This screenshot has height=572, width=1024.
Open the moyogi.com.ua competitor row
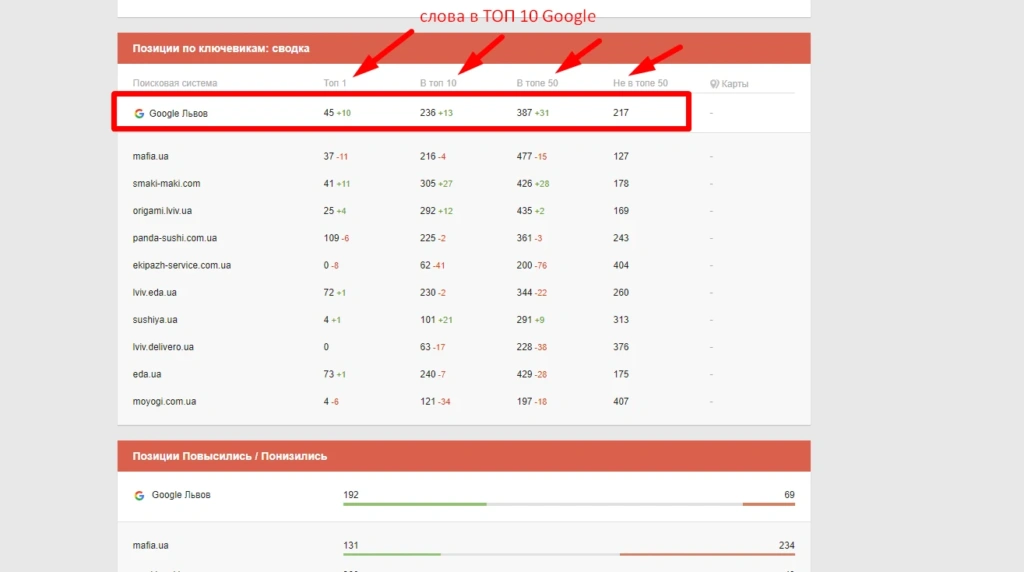pos(464,402)
